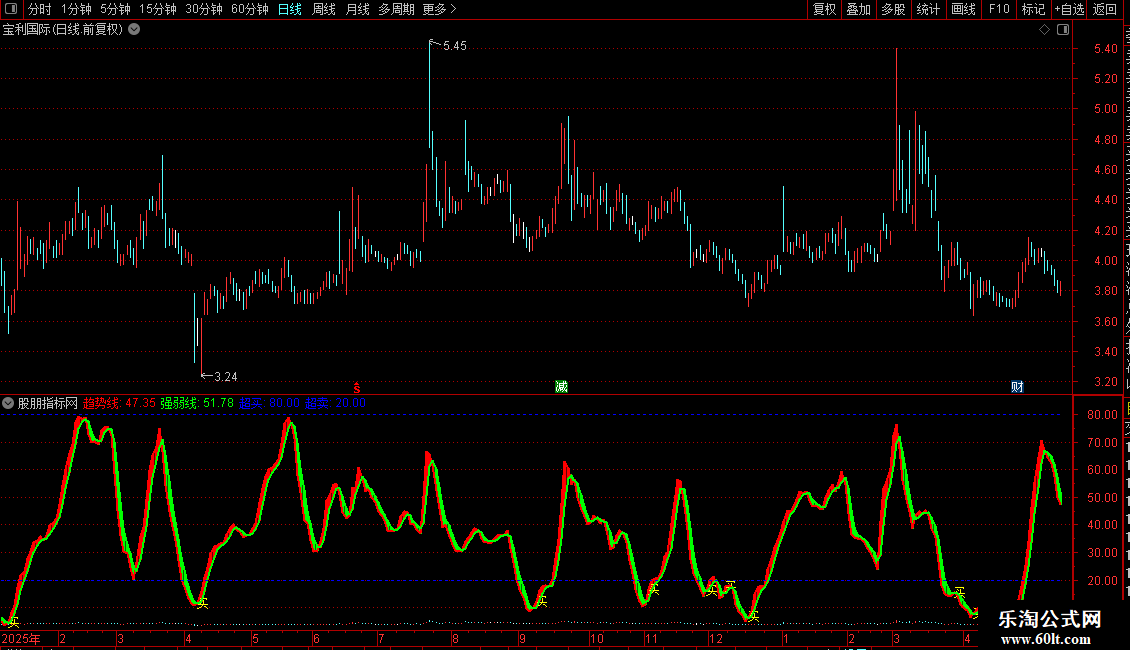Image resolution: width=1130 pixels, height=650 pixels.
Task: Click the 50.00 indicator axis value
Action: pyautogui.click(x=1103, y=498)
